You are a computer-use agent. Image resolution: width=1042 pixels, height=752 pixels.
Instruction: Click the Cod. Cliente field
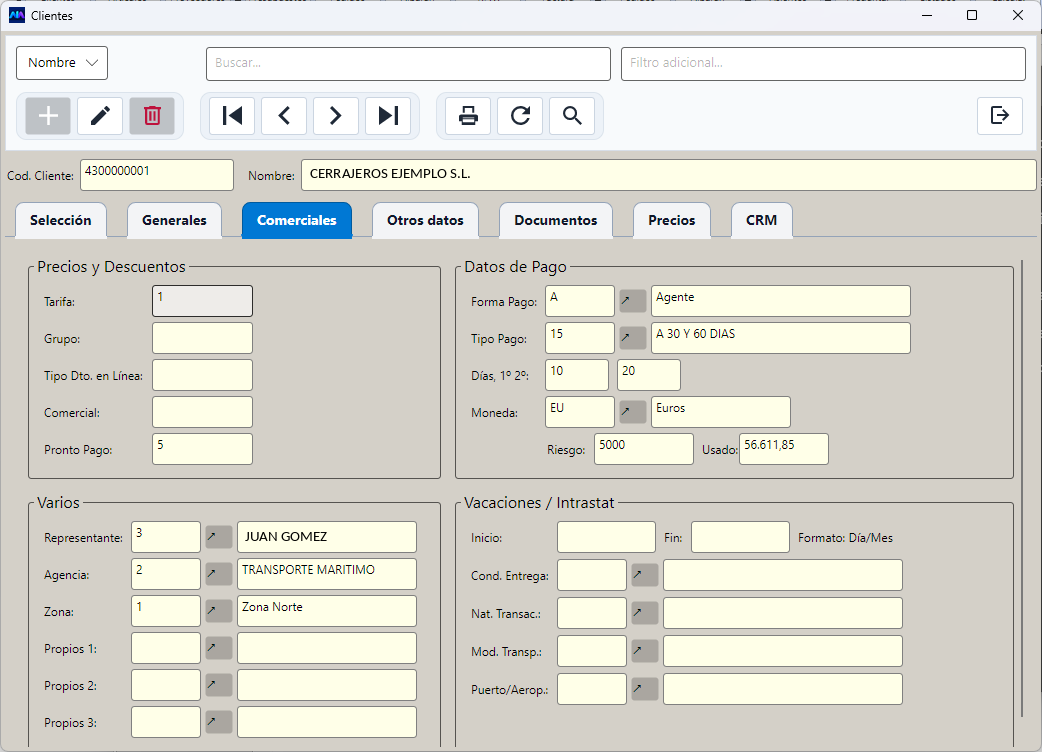click(x=157, y=175)
